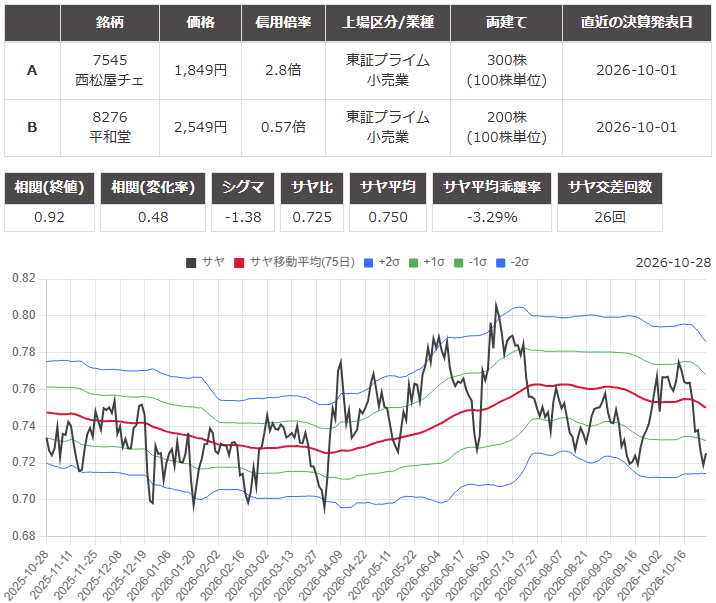Click the サヤ平均 value 0.750
Screen dimensions: 716x603
coord(388,217)
